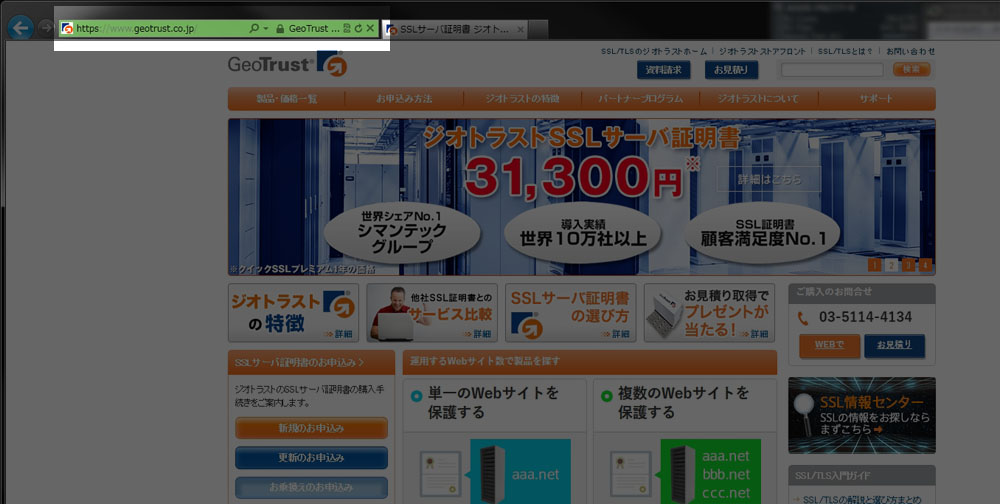Click the blue お見積り button in the contact box

(x=894, y=345)
